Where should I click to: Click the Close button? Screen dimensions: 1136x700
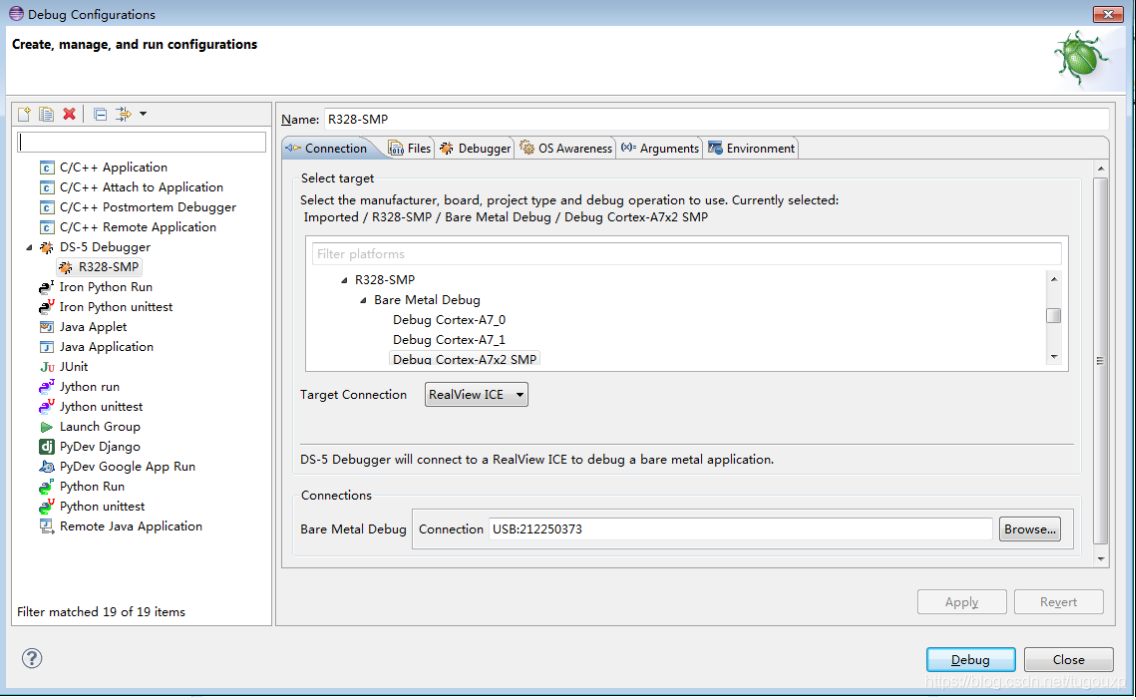[x=1069, y=659]
